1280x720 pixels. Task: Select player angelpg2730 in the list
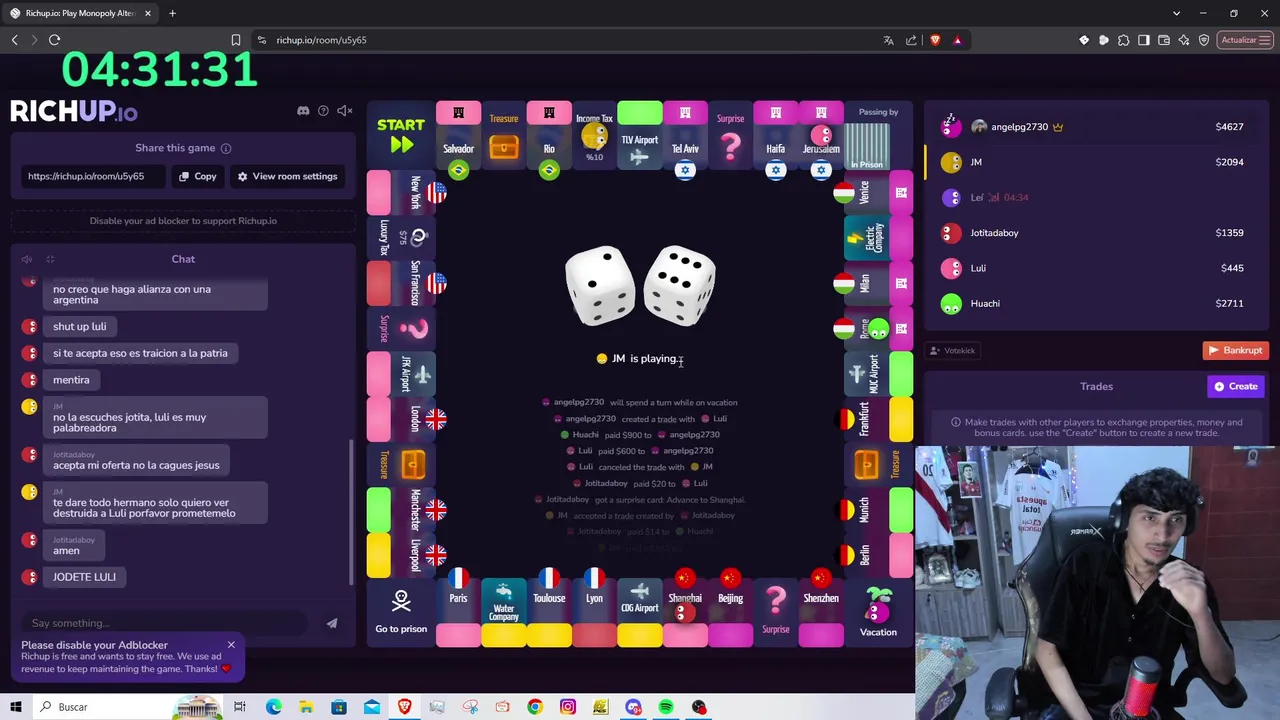(x=1095, y=127)
